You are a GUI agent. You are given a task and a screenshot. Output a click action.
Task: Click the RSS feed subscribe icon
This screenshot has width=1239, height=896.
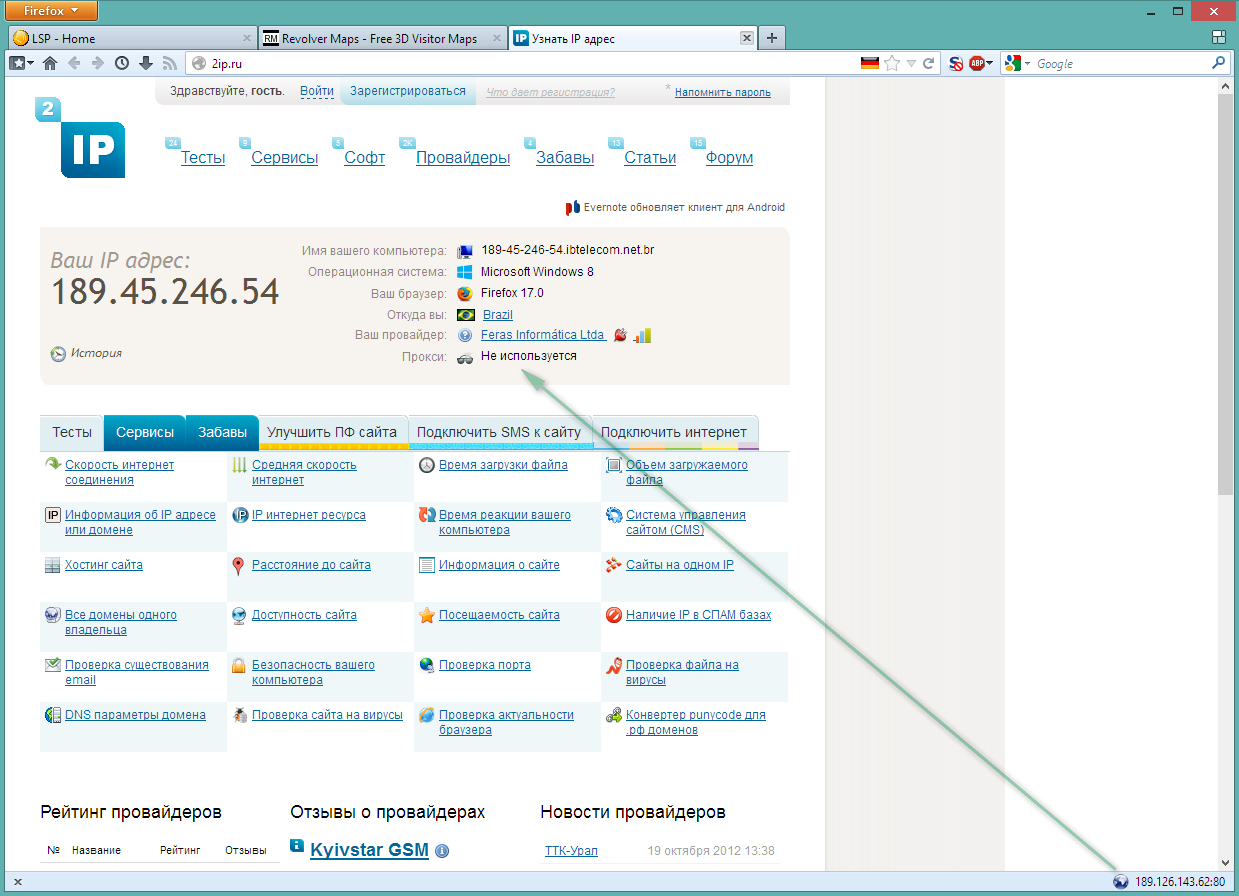[169, 63]
